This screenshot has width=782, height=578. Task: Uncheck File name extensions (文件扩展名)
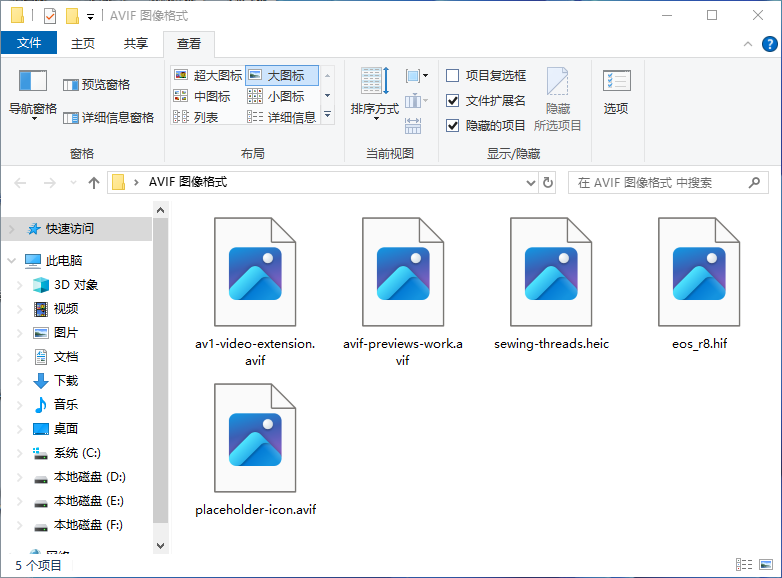(486, 101)
